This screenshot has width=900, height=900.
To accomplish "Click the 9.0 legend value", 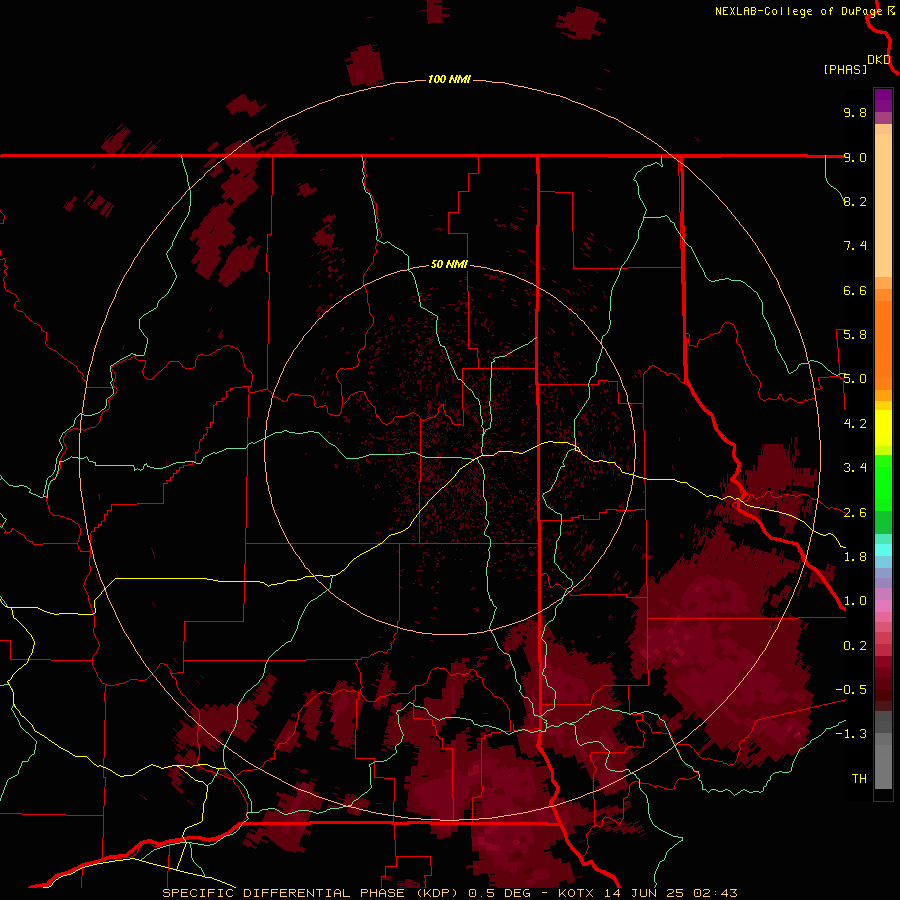I will [x=855, y=157].
